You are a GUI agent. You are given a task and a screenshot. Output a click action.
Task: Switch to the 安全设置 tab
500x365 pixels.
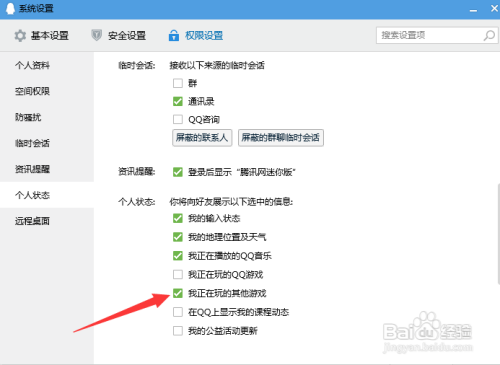(x=118, y=35)
